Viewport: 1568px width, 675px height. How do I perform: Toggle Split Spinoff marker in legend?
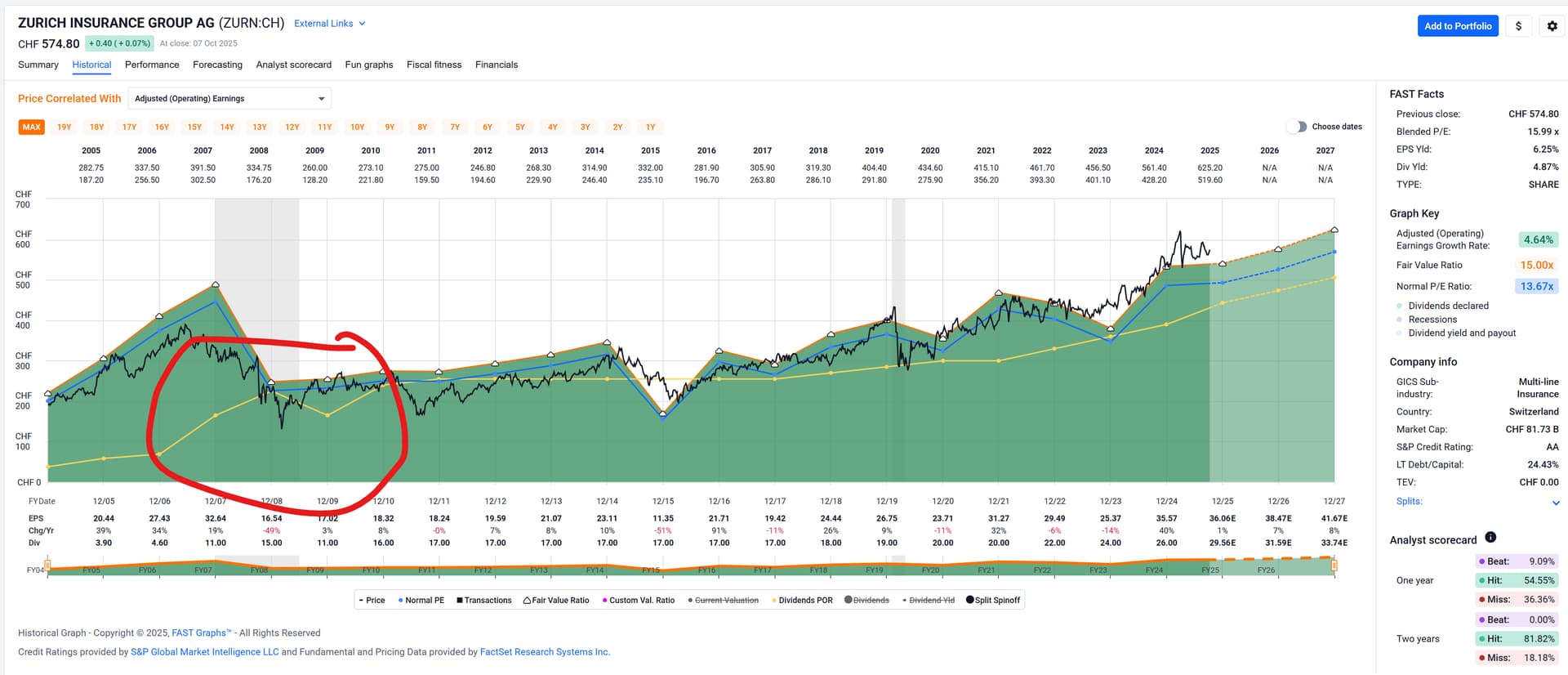pyautogui.click(x=992, y=600)
